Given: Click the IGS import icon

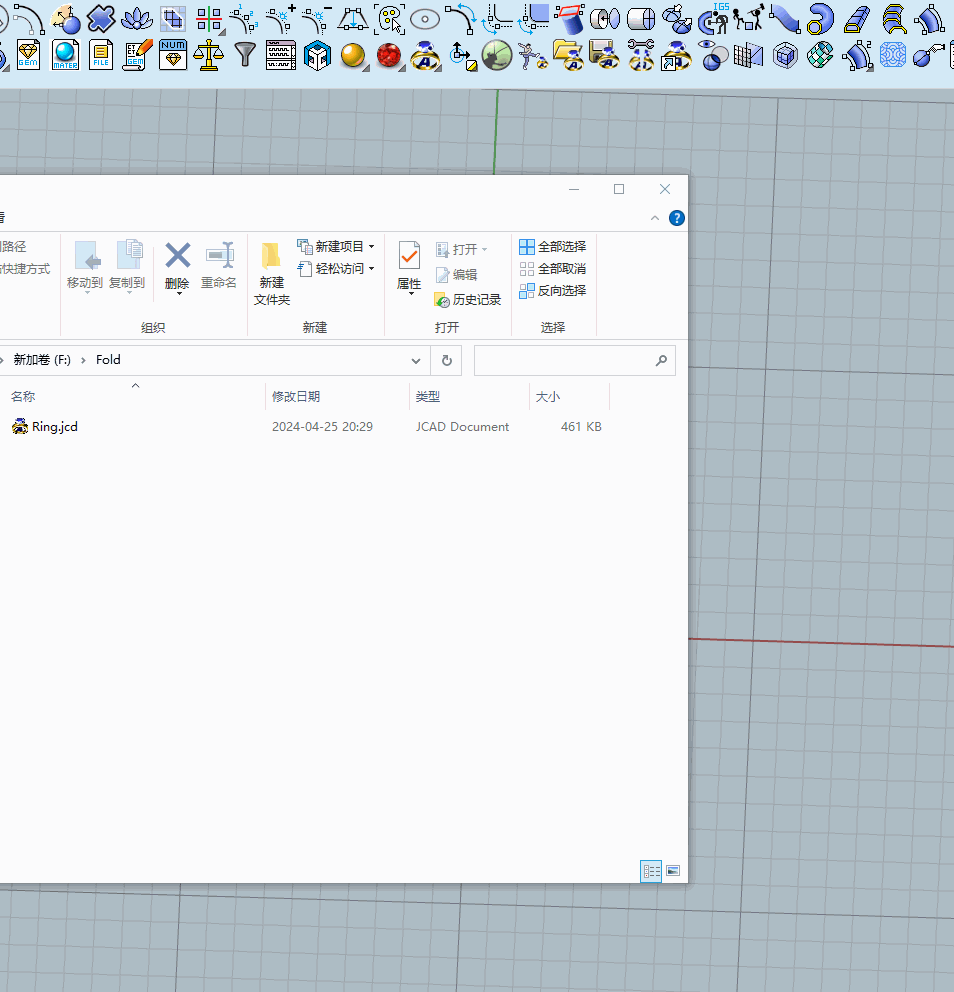Looking at the screenshot, I should tap(714, 18).
